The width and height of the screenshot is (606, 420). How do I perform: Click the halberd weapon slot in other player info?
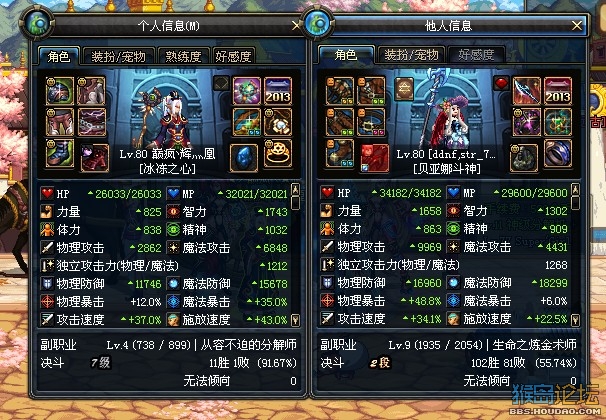pyautogui.click(x=527, y=91)
